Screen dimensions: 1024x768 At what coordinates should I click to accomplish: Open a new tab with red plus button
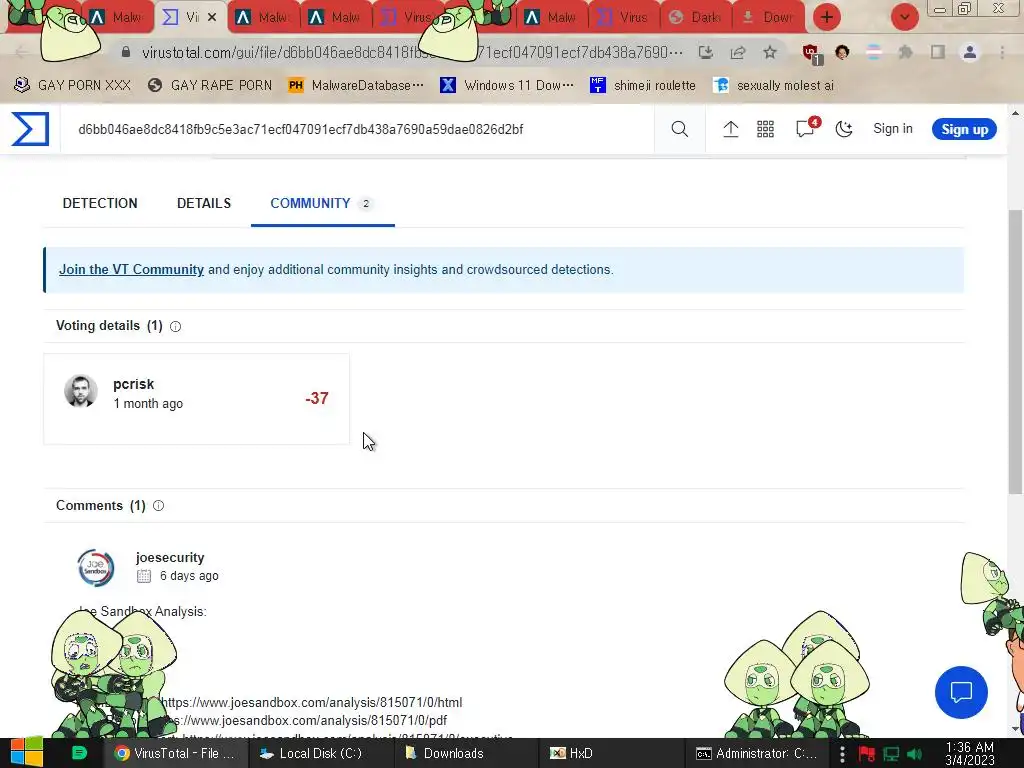coord(827,17)
